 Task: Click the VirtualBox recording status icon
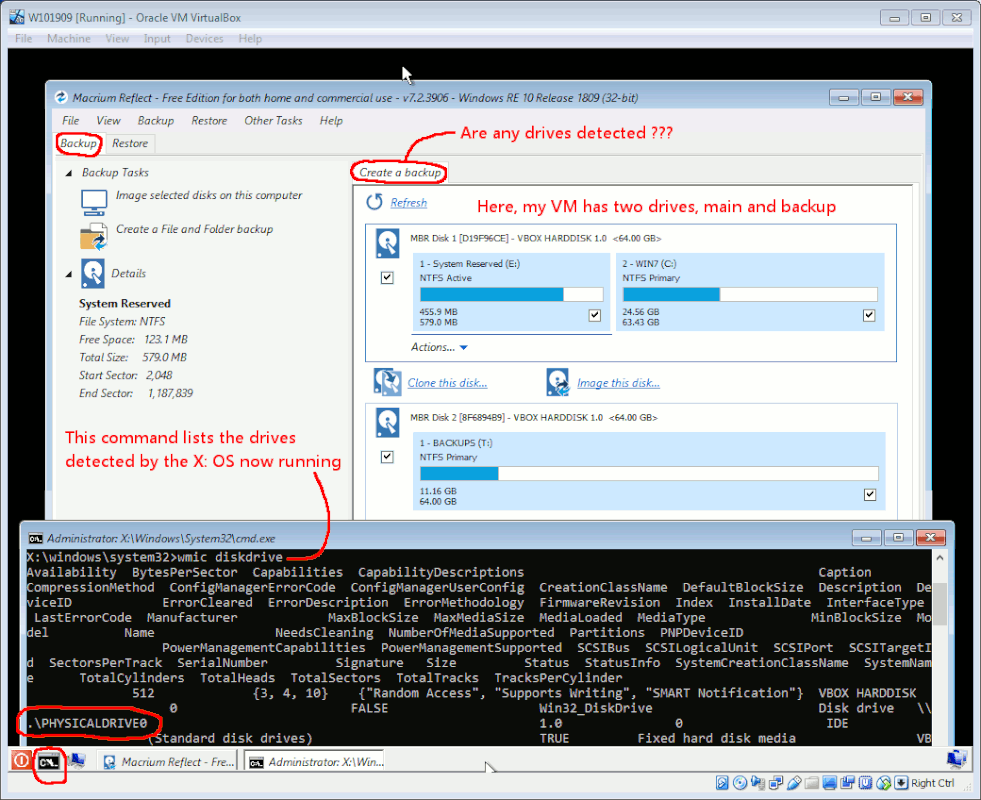point(848,782)
